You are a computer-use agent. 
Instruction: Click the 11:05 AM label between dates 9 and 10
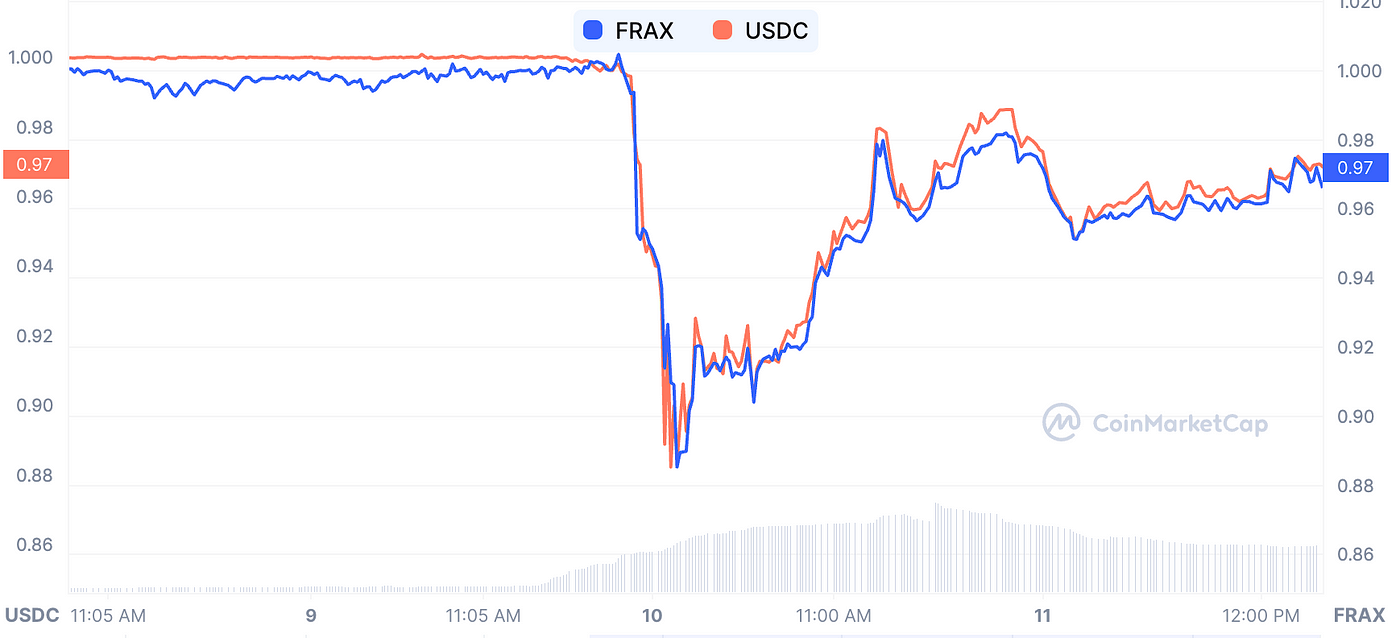(485, 615)
